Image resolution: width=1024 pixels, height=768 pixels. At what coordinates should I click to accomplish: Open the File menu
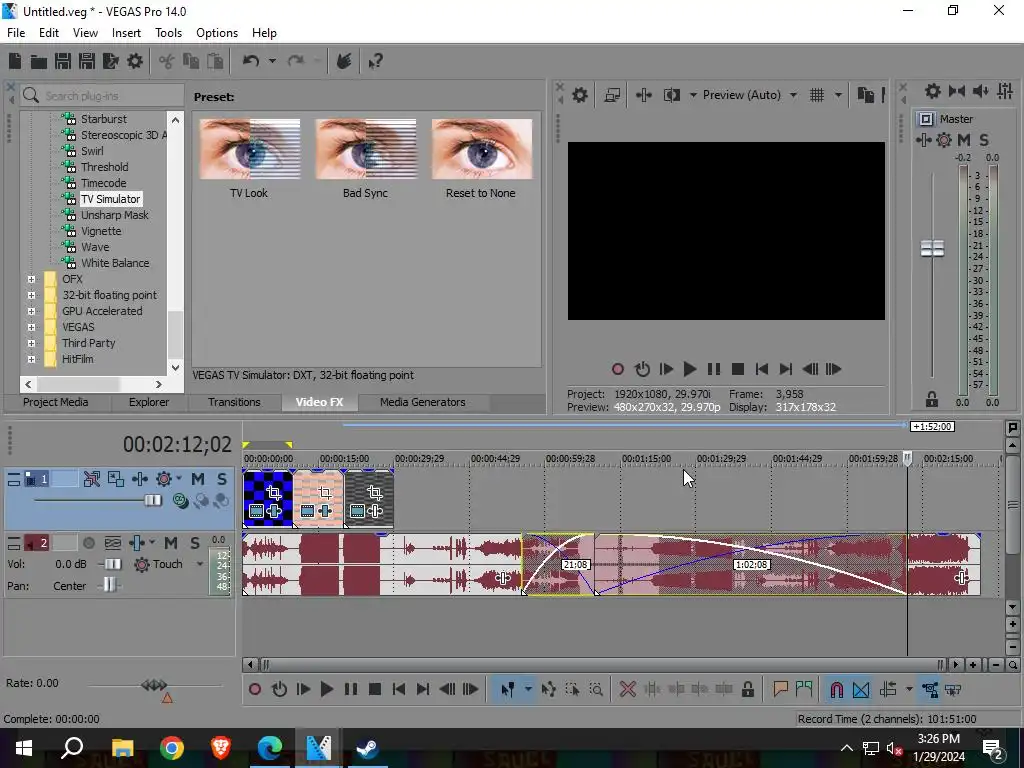16,33
